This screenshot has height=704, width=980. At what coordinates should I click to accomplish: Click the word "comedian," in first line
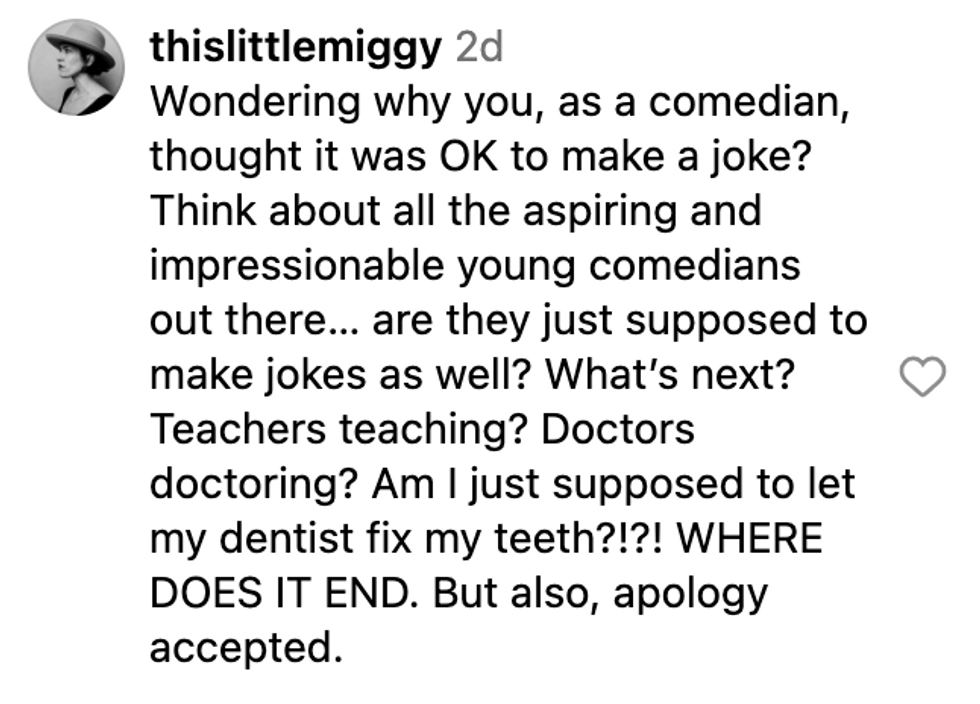[749, 102]
